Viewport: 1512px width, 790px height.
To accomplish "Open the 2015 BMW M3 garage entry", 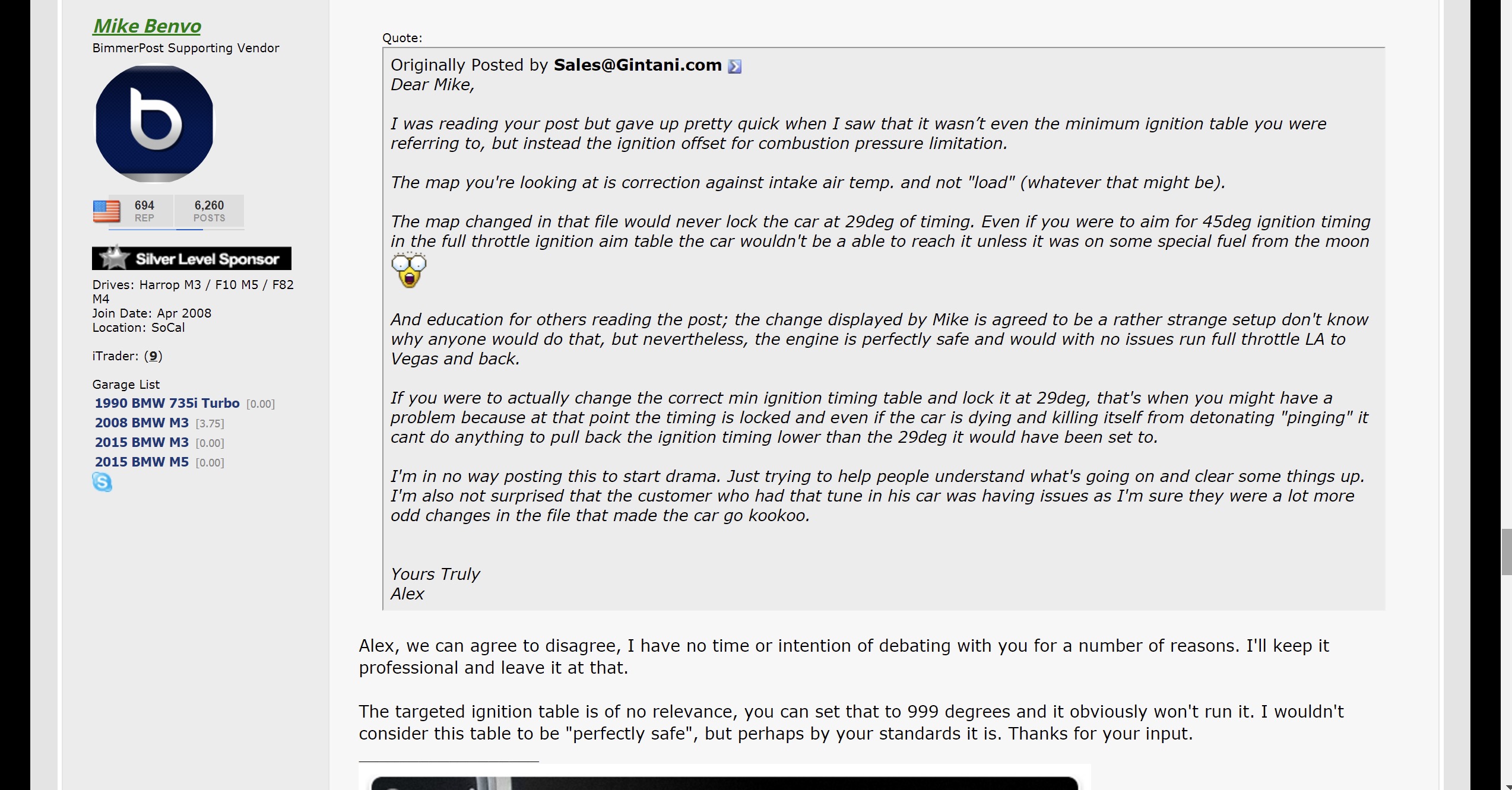I will click(141, 442).
